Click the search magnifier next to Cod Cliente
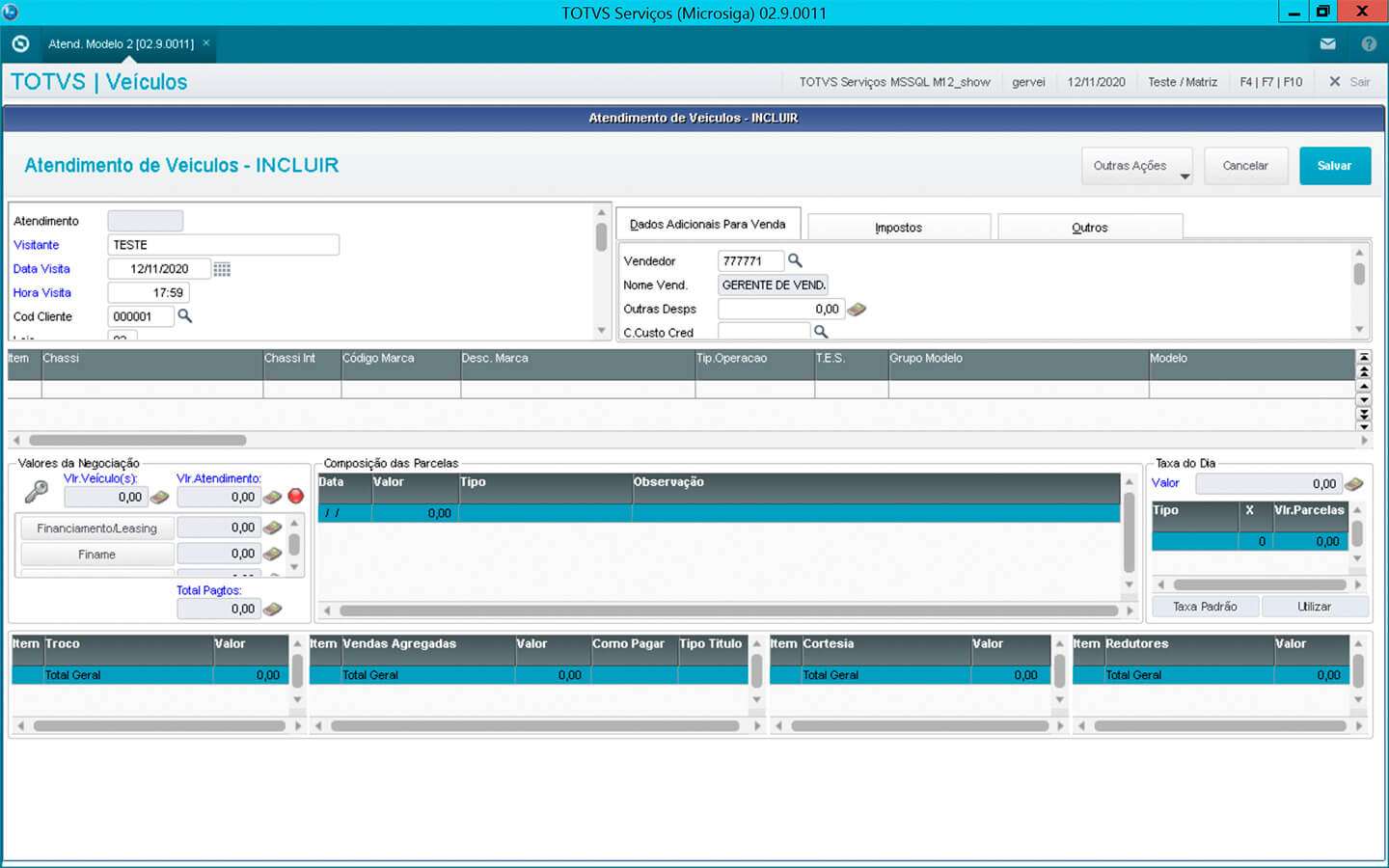The width and height of the screenshot is (1389, 868). coord(185,316)
